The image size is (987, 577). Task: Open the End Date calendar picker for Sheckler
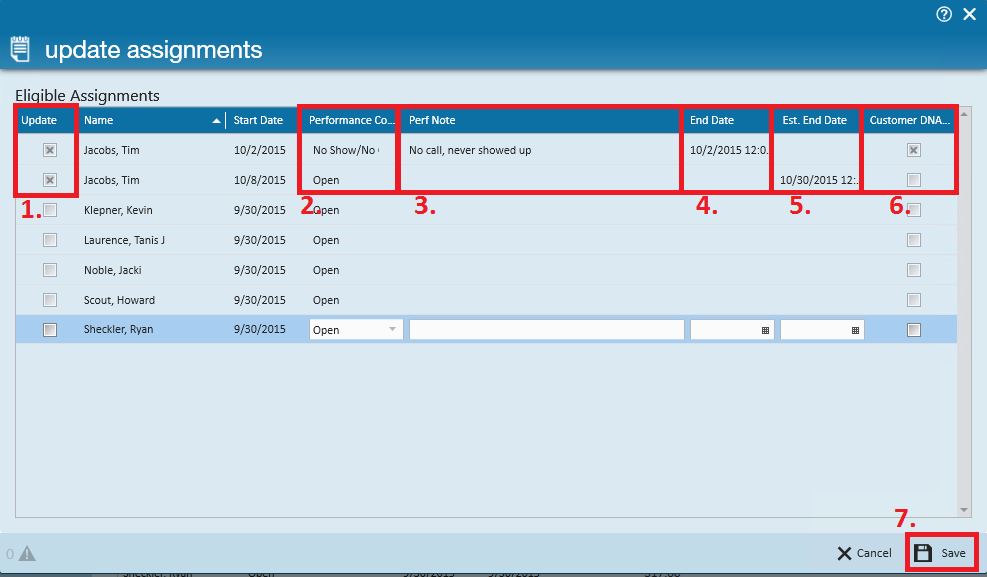point(765,330)
